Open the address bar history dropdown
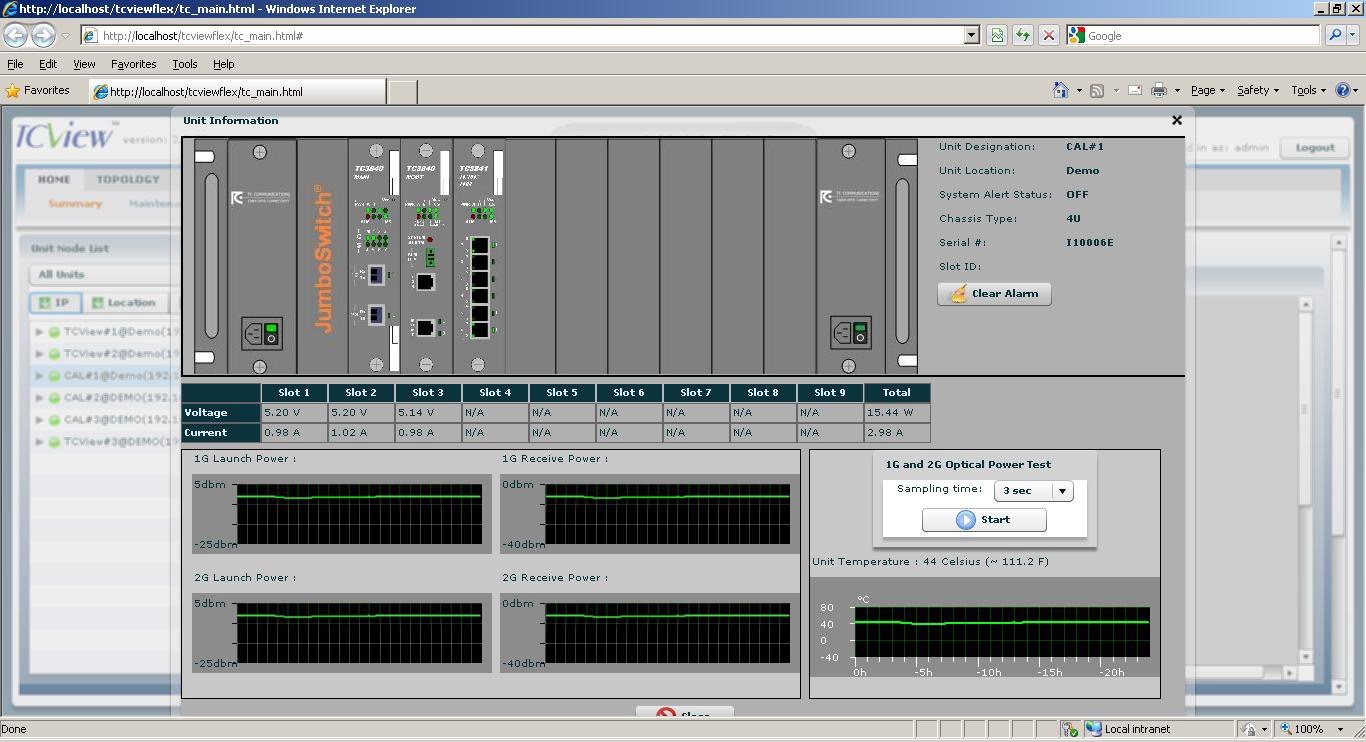 coord(971,35)
